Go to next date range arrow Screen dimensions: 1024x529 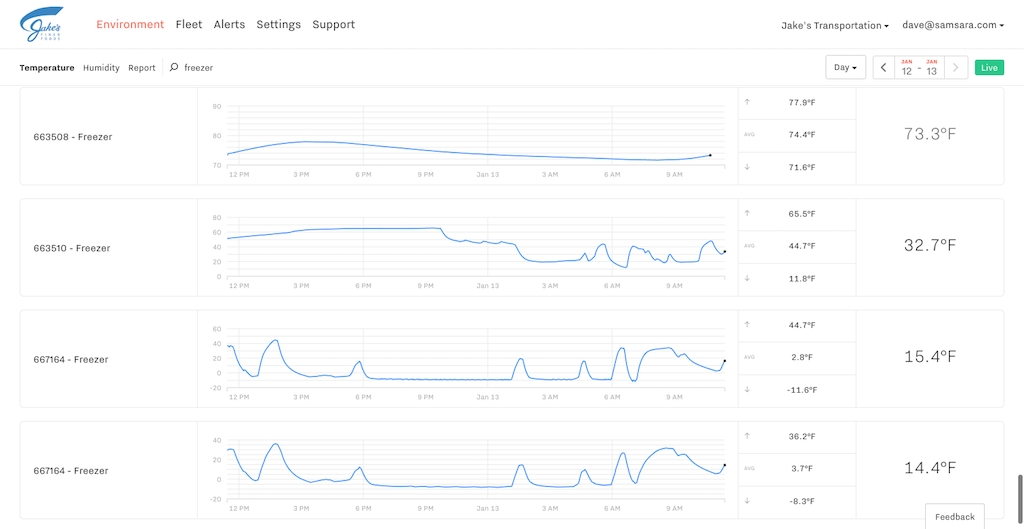pos(957,67)
